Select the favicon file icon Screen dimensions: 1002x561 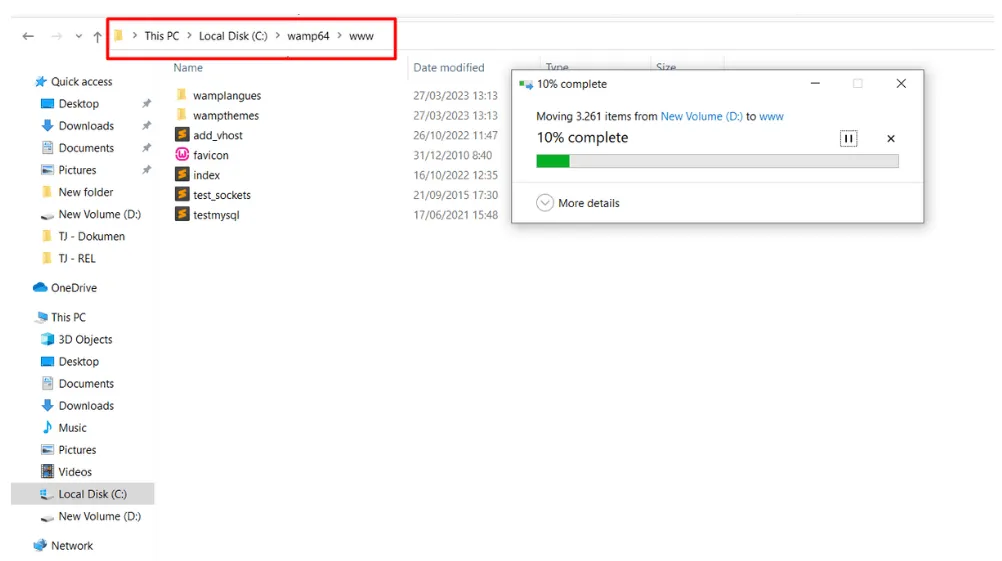[x=182, y=155]
